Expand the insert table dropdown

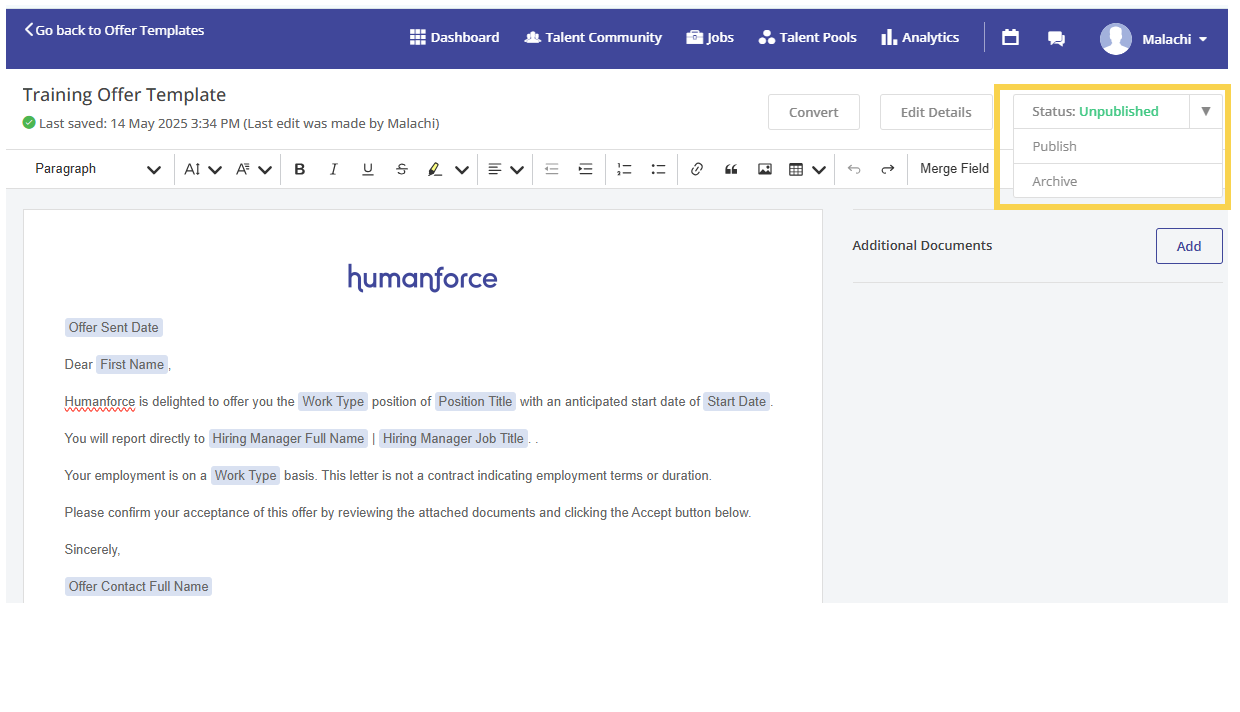[819, 170]
